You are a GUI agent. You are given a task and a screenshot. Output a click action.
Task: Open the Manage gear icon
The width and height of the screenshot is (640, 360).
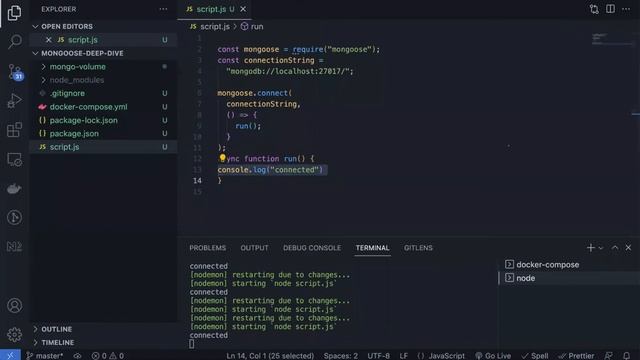14,335
